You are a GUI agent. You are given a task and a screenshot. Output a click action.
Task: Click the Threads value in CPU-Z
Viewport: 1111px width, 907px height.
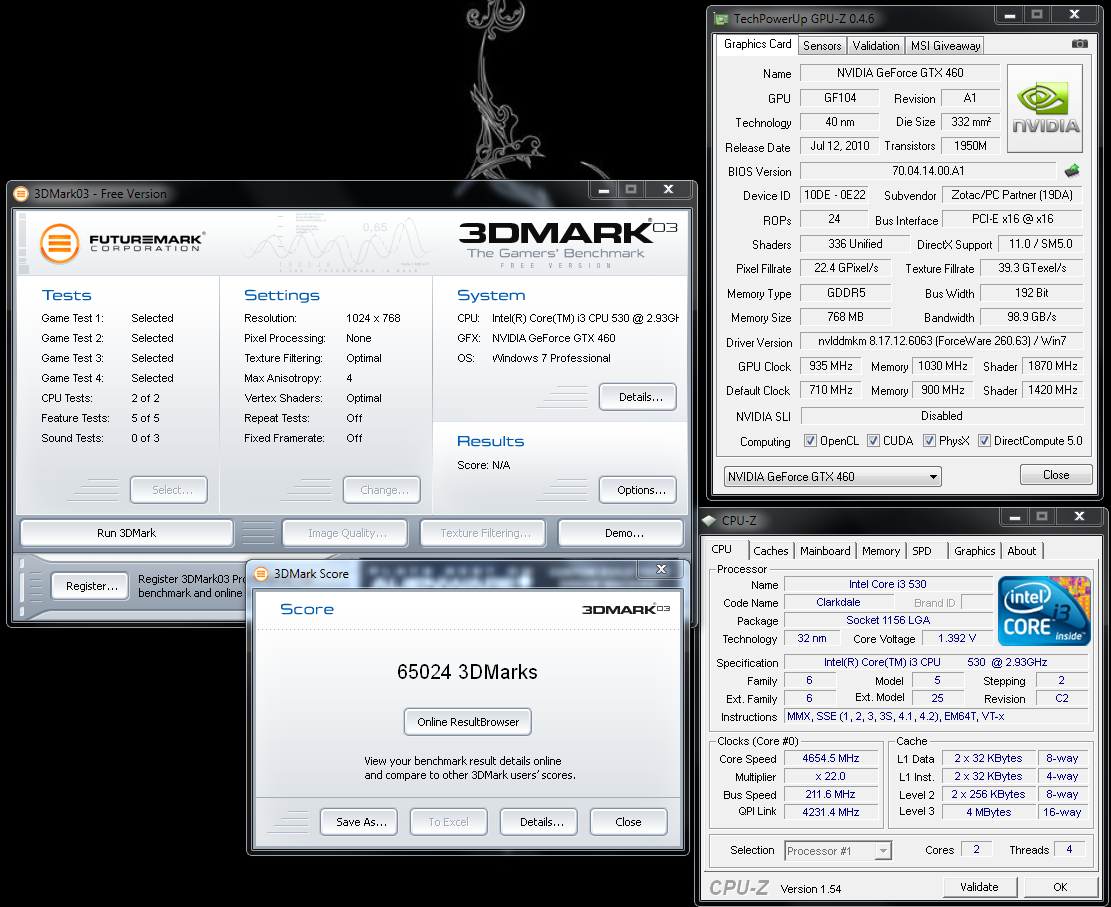1069,849
